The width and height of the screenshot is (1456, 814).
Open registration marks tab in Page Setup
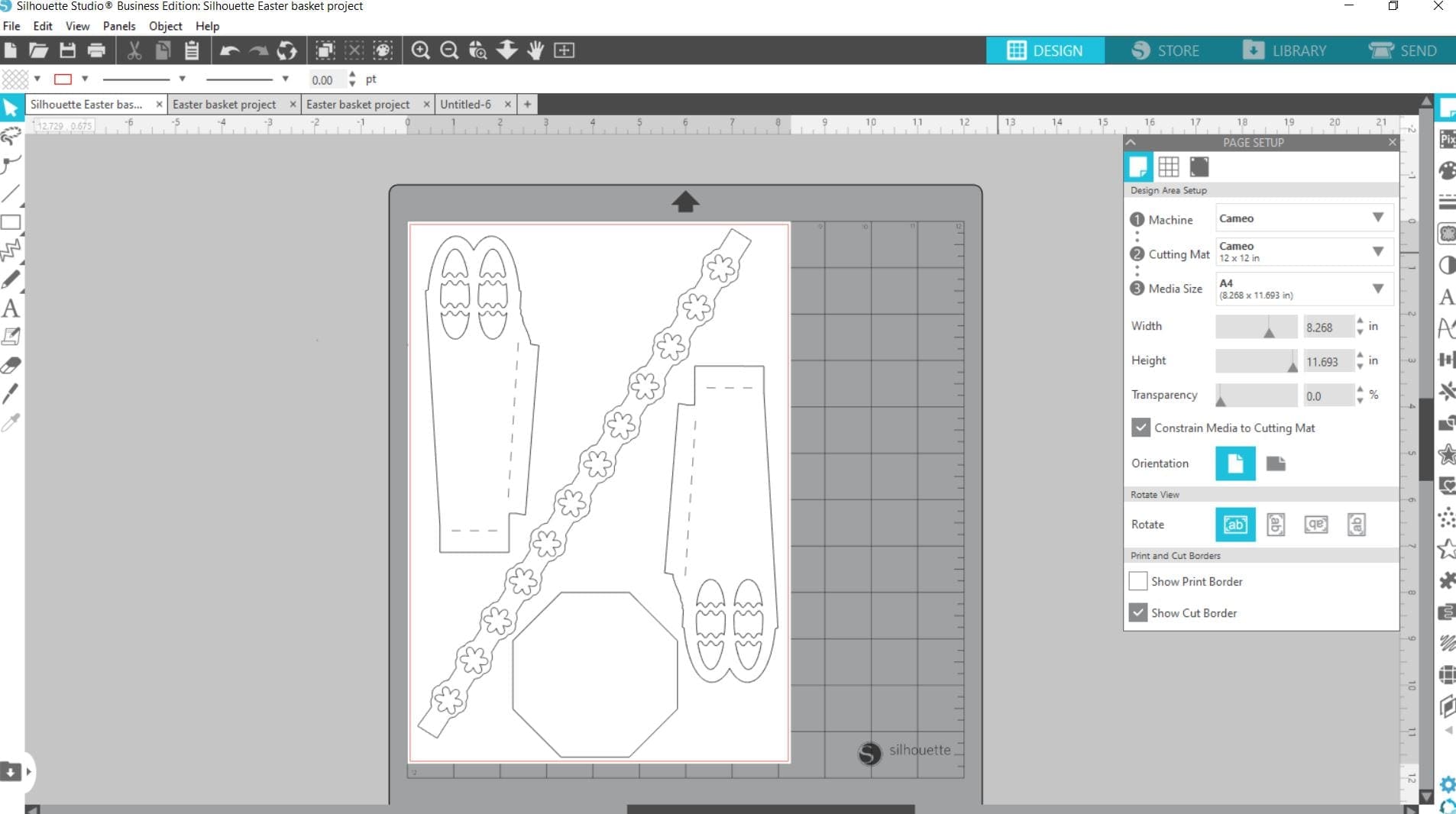coord(1199,166)
